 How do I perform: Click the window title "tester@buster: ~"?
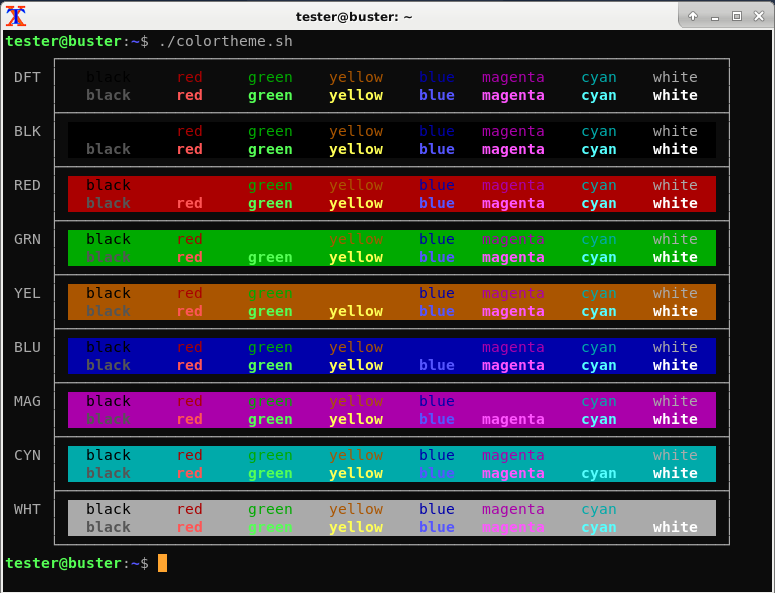(354, 16)
